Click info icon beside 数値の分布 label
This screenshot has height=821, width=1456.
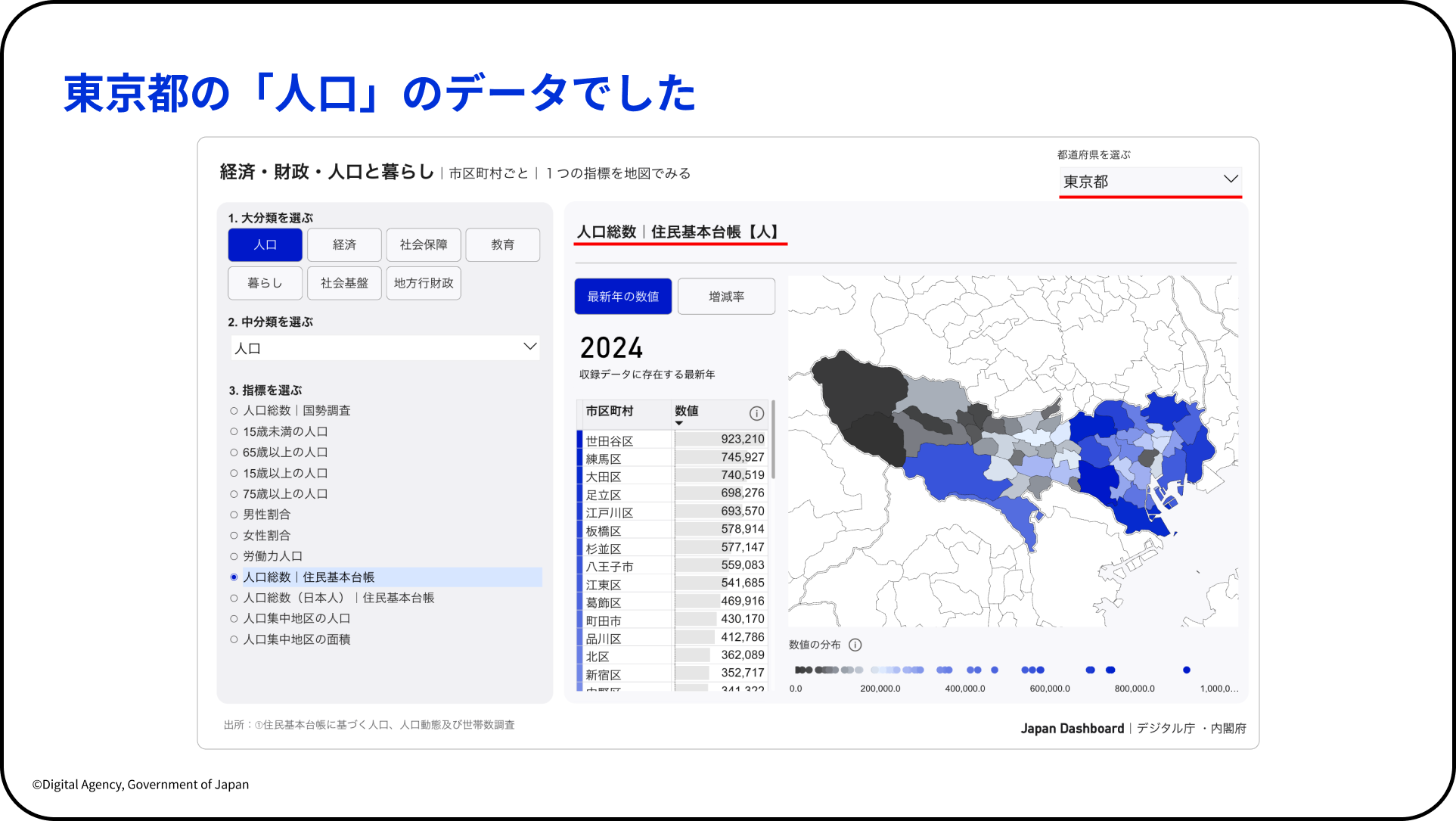(855, 645)
